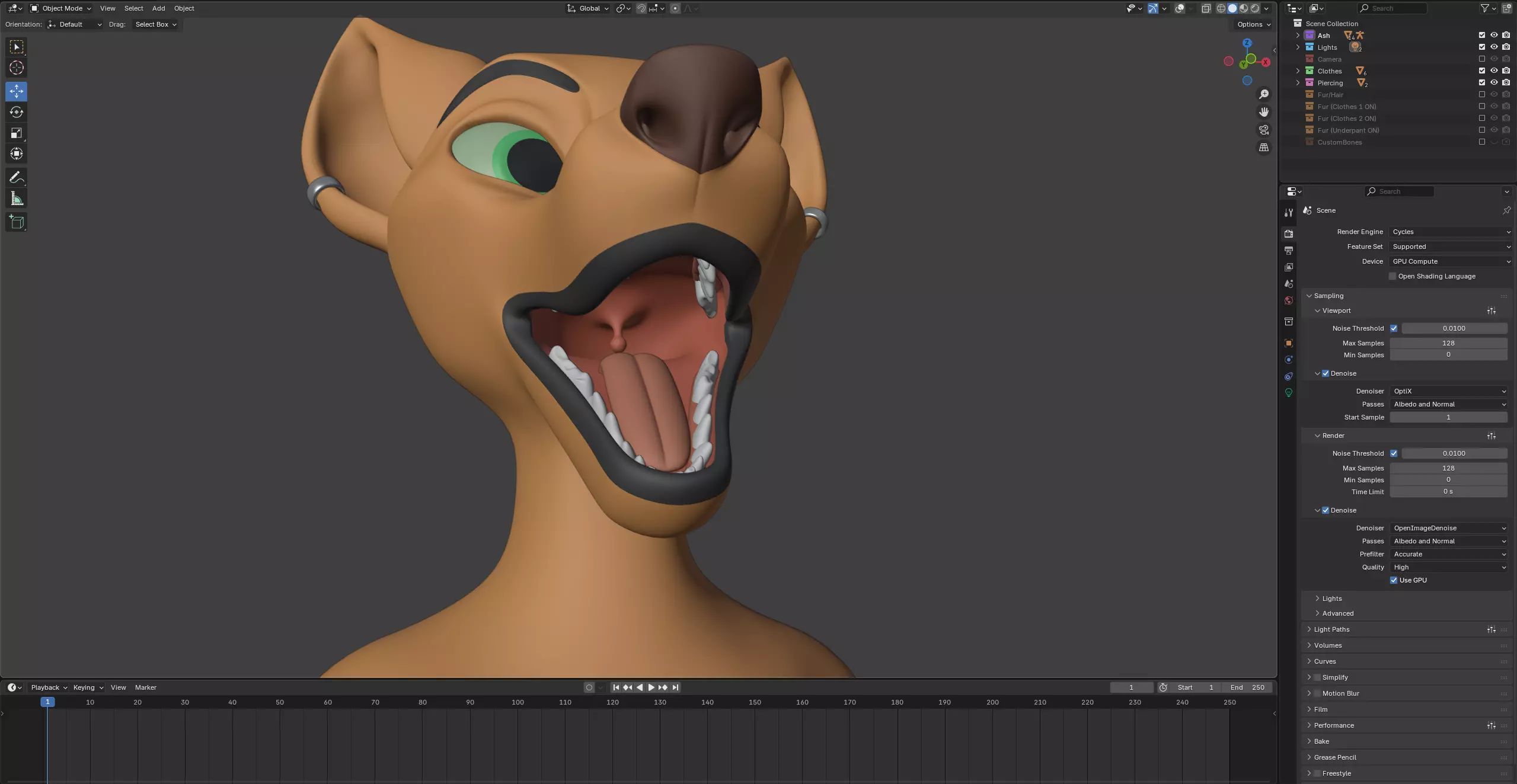
Task: Open the Output properties tab
Action: point(1289,251)
